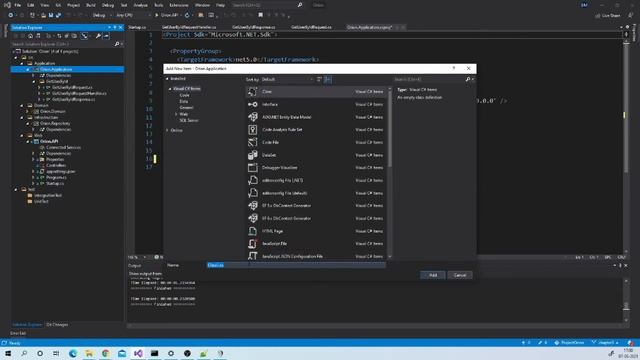Open Solution Explorer properties wrench icon
The width and height of the screenshot is (640, 360).
point(98,36)
